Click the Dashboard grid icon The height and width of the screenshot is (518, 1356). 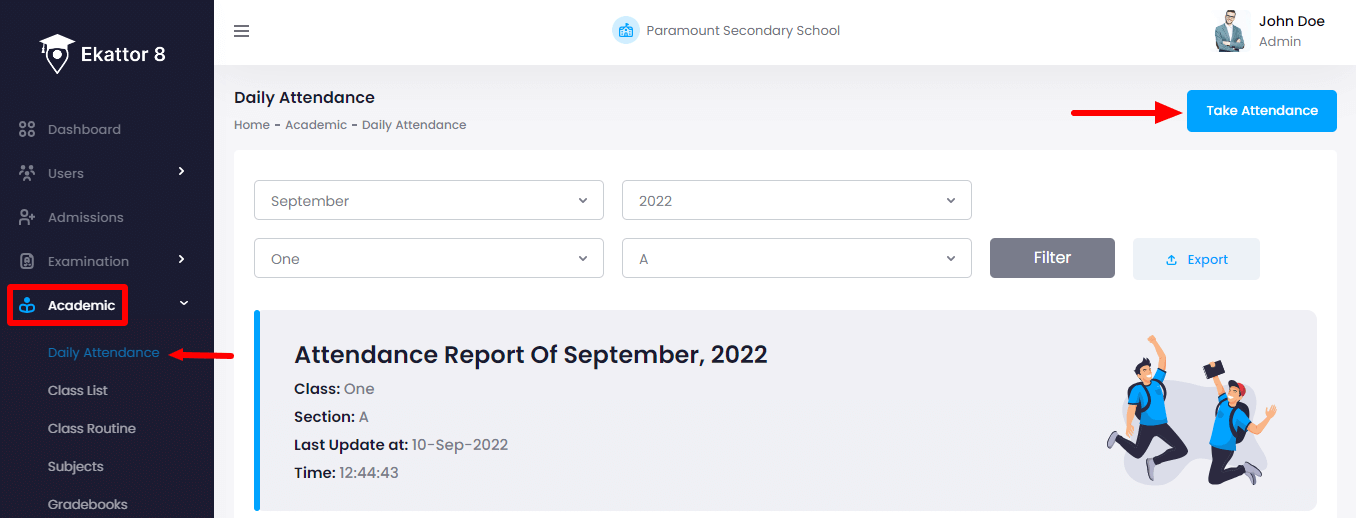27,129
